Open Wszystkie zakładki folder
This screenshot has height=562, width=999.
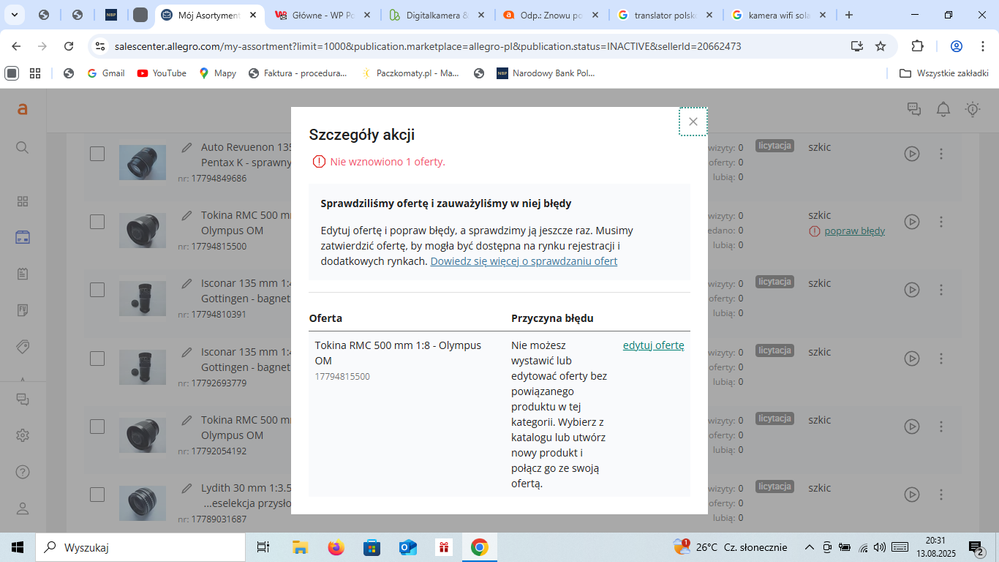(x=944, y=73)
